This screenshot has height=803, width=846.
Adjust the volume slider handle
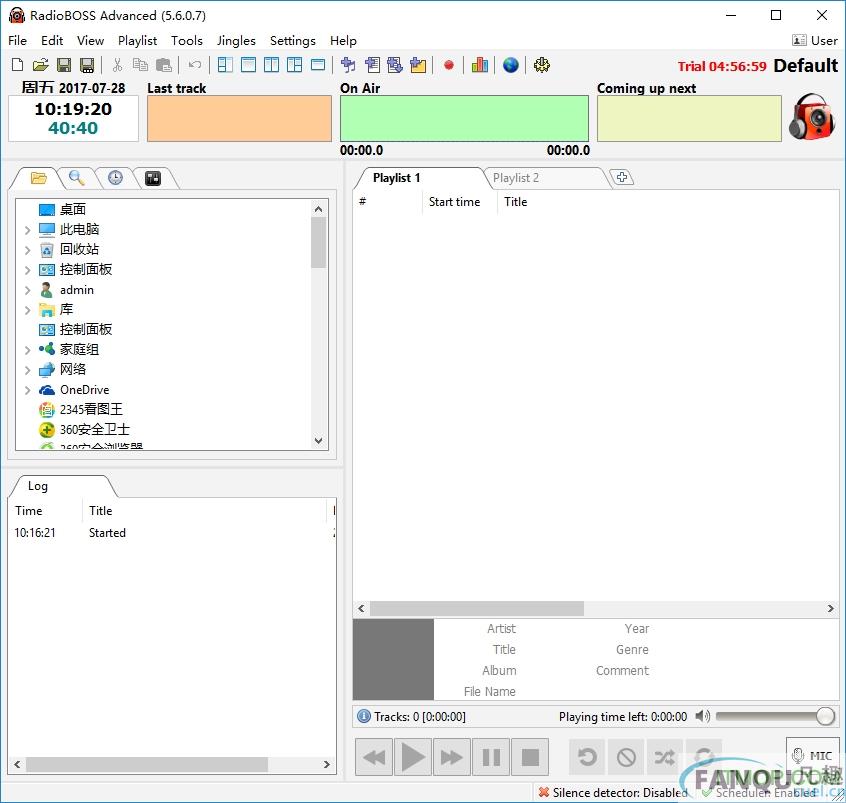(x=825, y=716)
